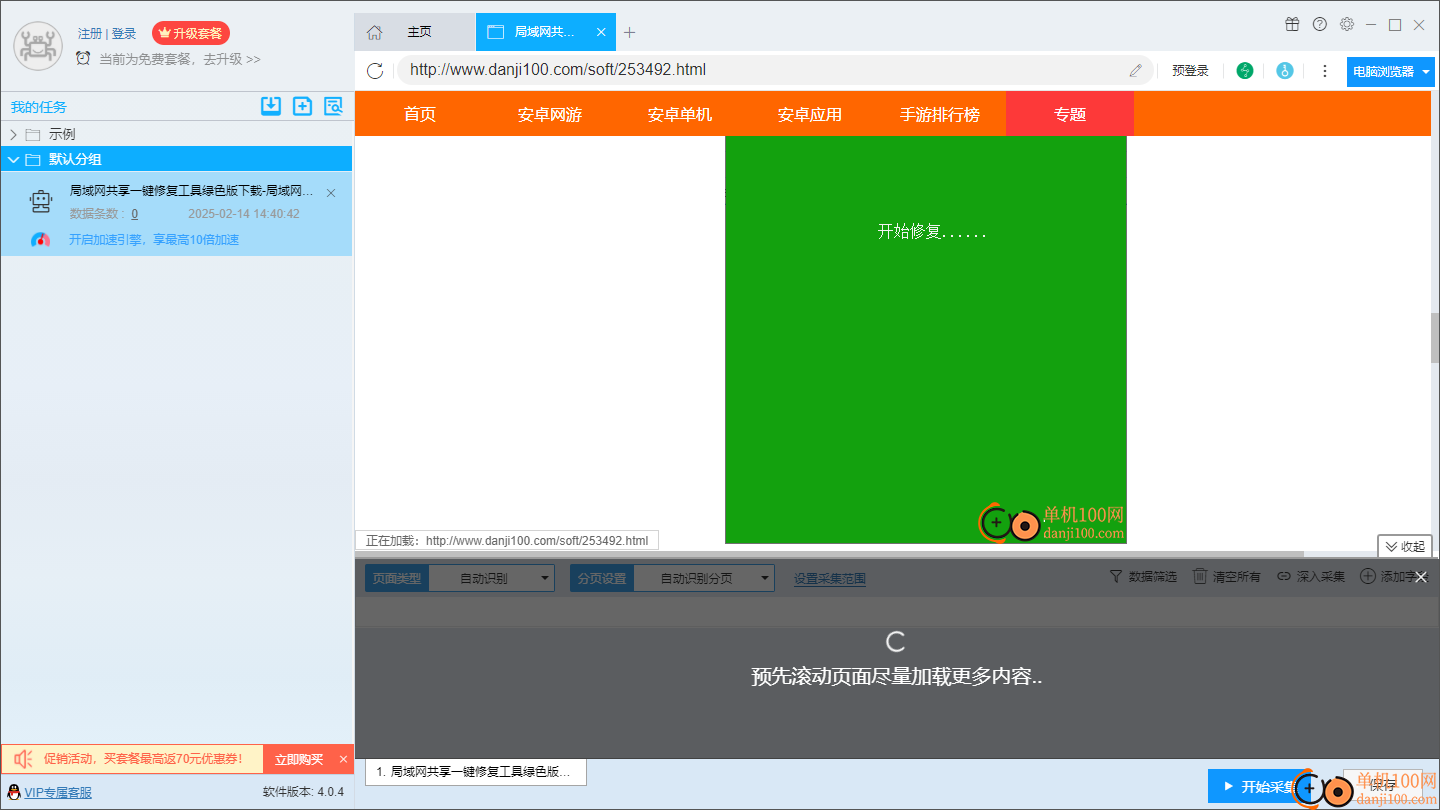Click the promotion speaker icon

click(x=24, y=759)
